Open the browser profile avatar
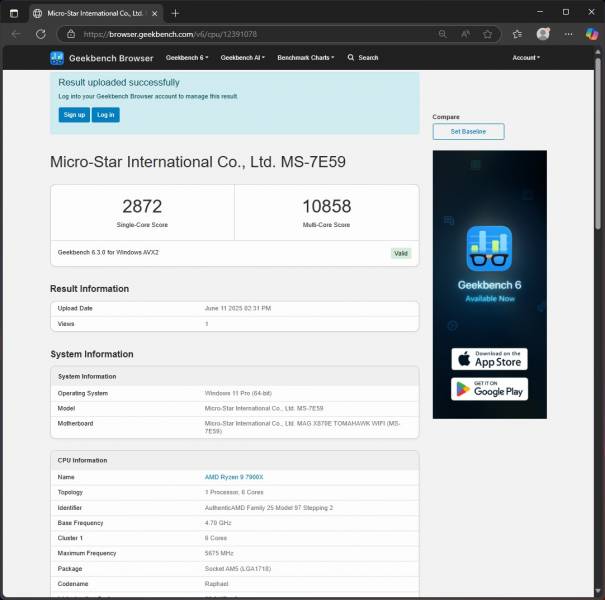The height and width of the screenshot is (600, 605). tap(543, 34)
